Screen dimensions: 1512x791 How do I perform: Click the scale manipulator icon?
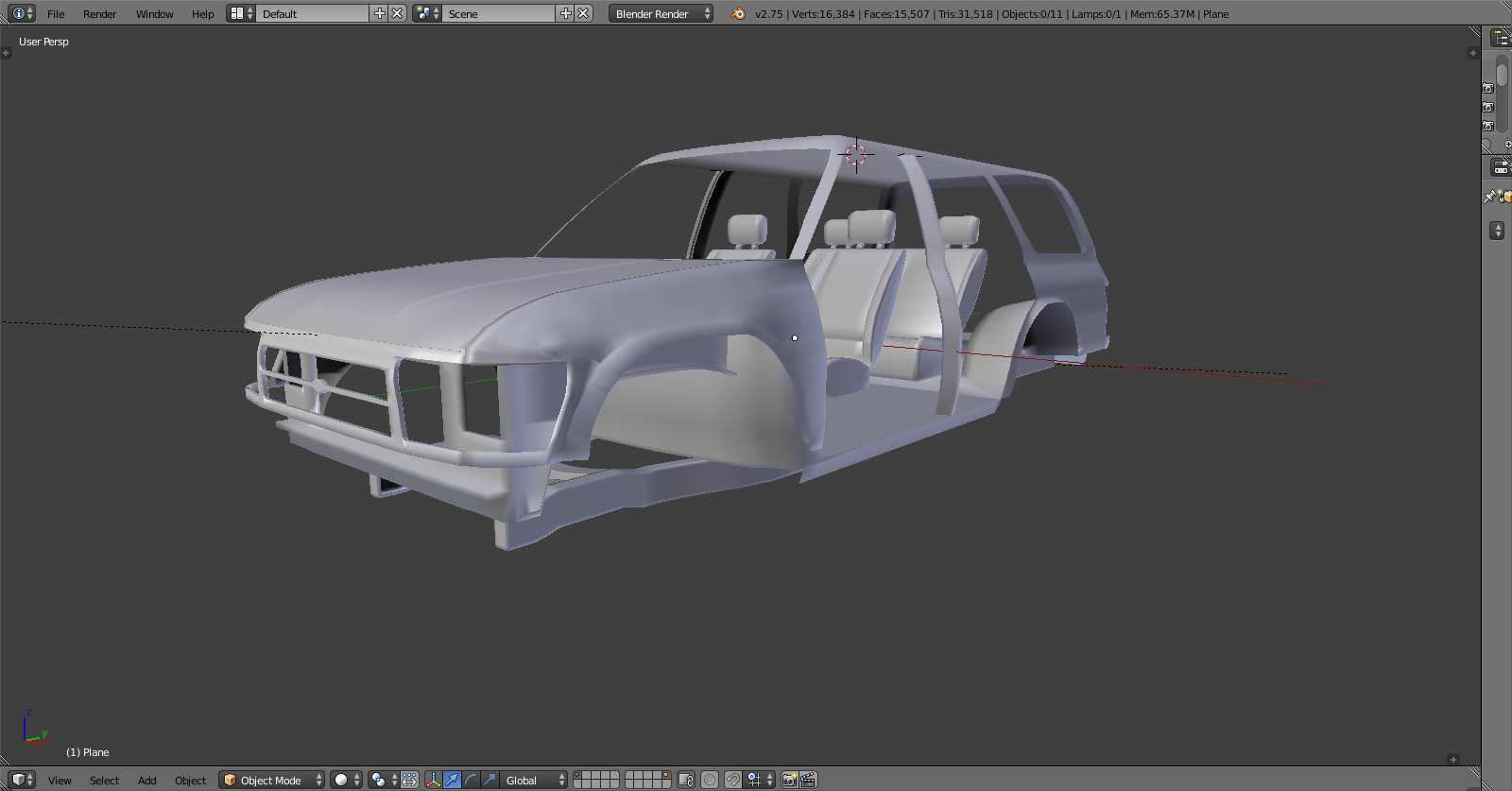tap(490, 780)
